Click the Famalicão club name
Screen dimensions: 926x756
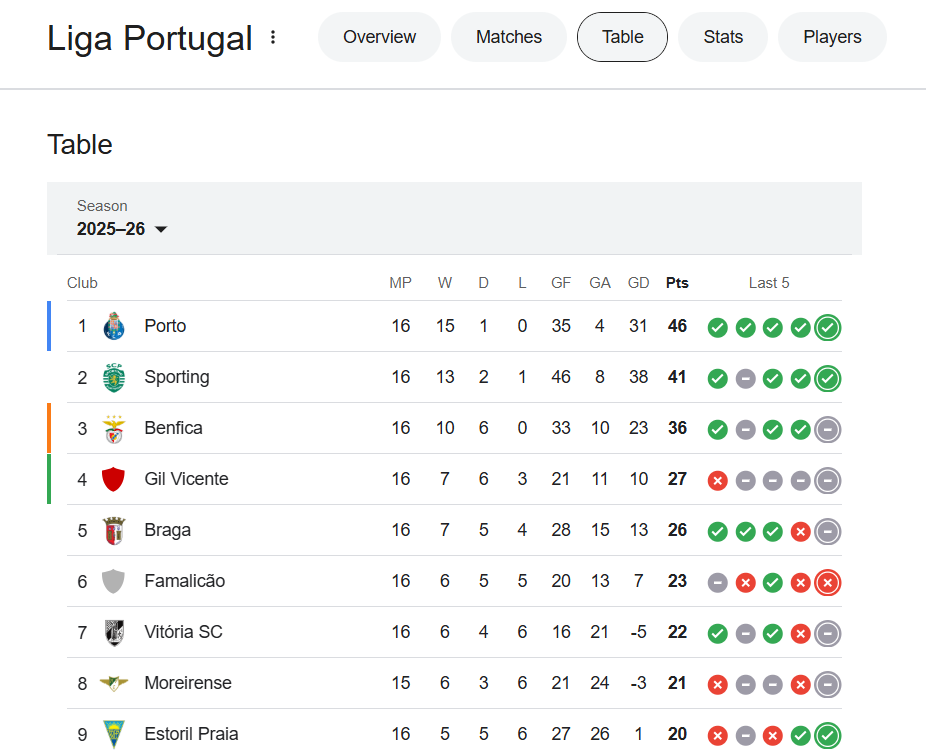tap(184, 581)
